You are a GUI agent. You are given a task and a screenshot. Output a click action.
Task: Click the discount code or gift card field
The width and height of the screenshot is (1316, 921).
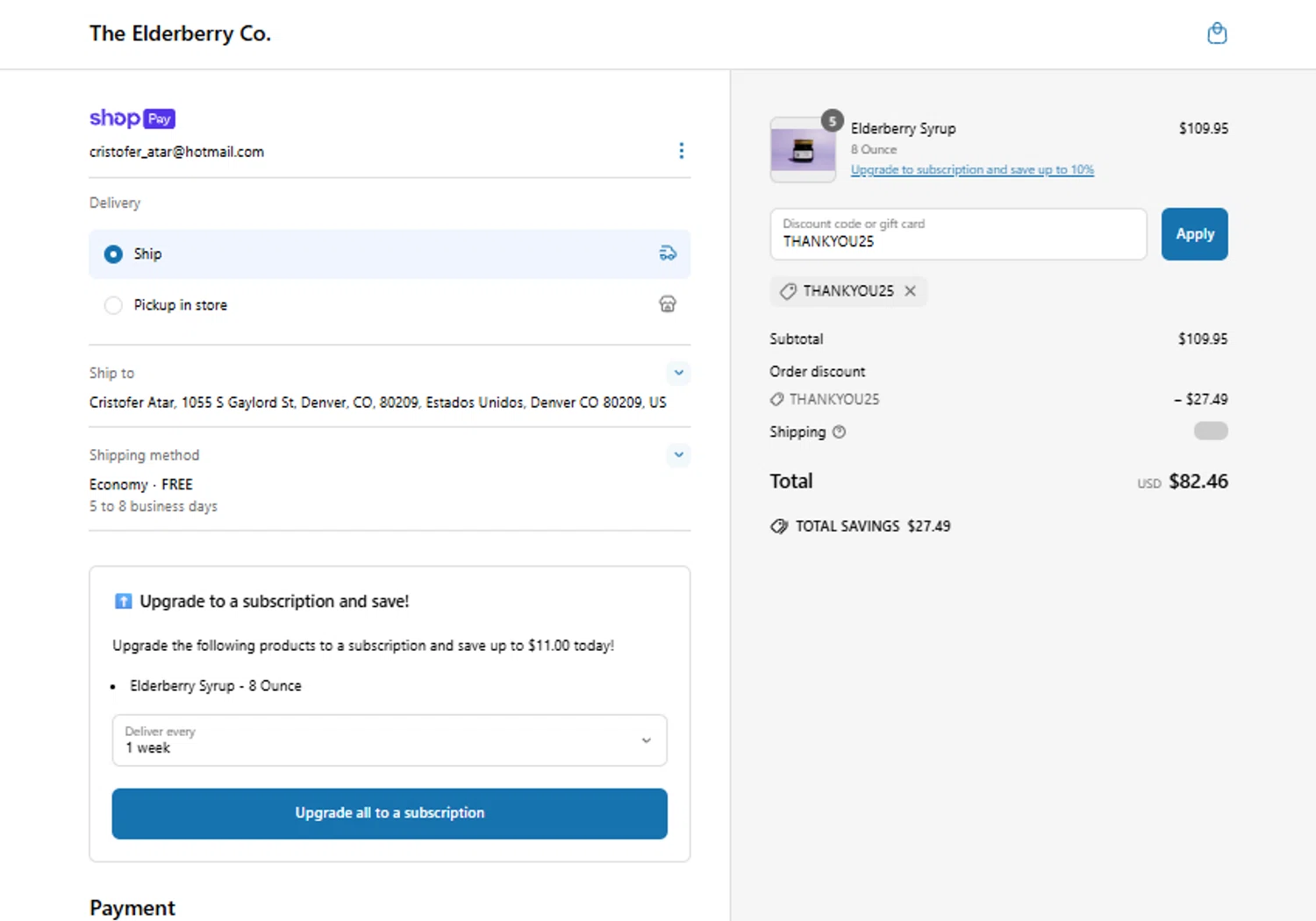pos(958,234)
